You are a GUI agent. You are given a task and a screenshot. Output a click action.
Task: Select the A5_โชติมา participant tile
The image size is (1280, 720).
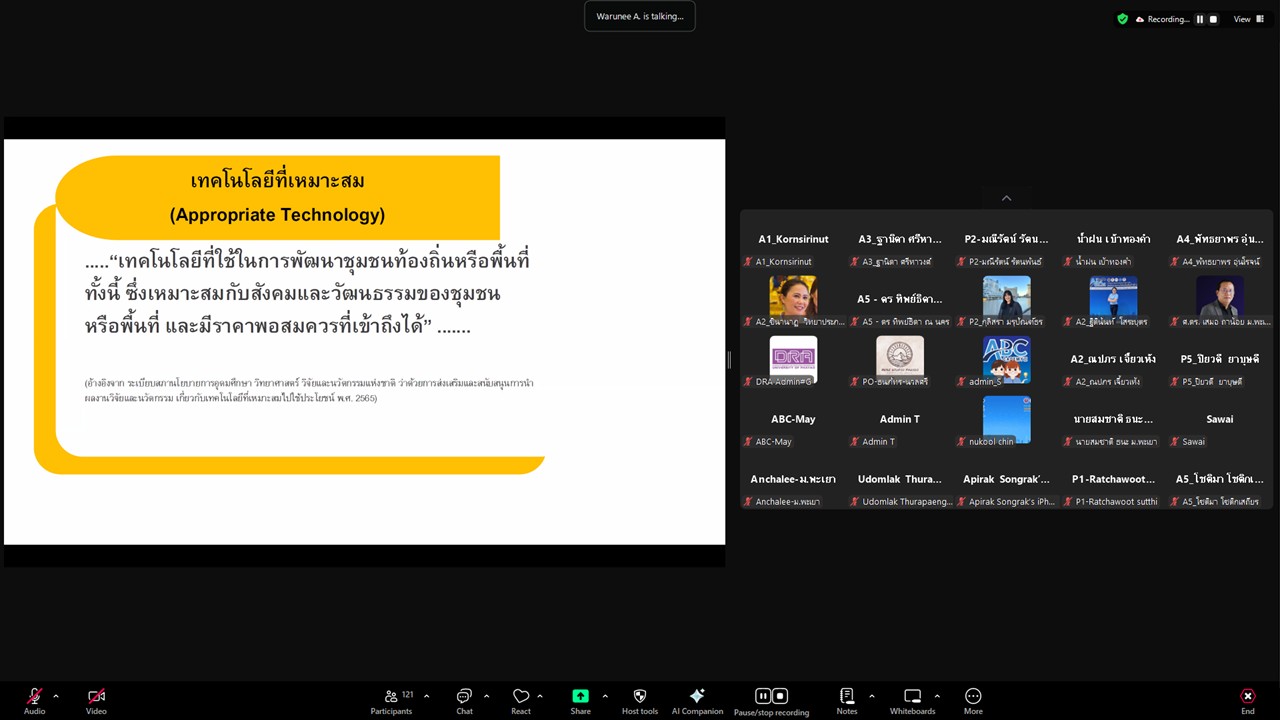pyautogui.click(x=1220, y=480)
